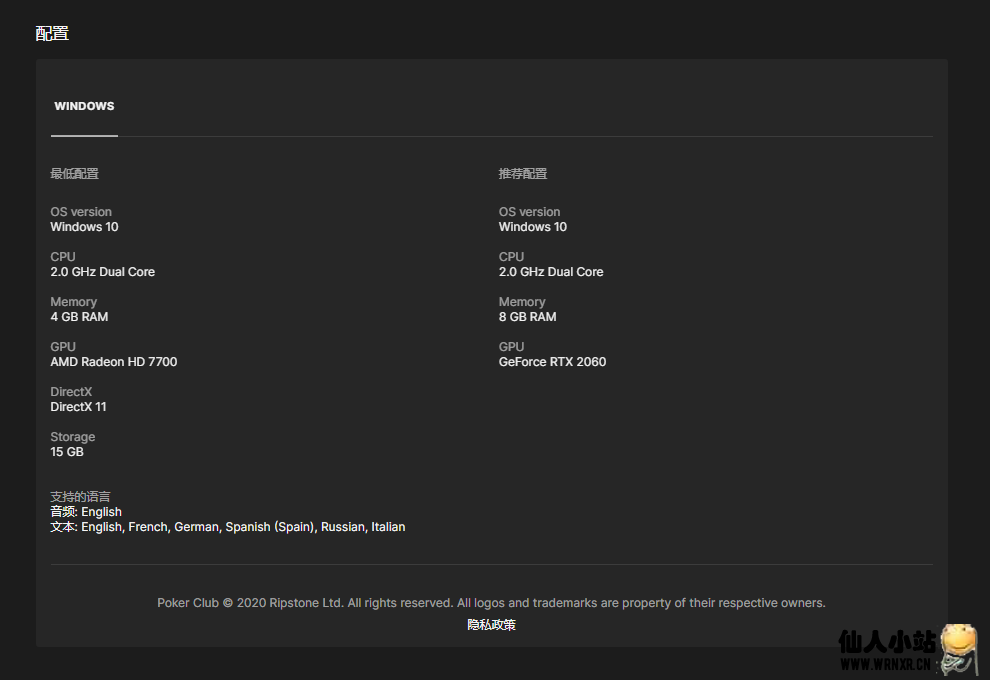Click AMD Radeon HD 7700 GPU text
Screen dimensions: 990x680
[114, 362]
